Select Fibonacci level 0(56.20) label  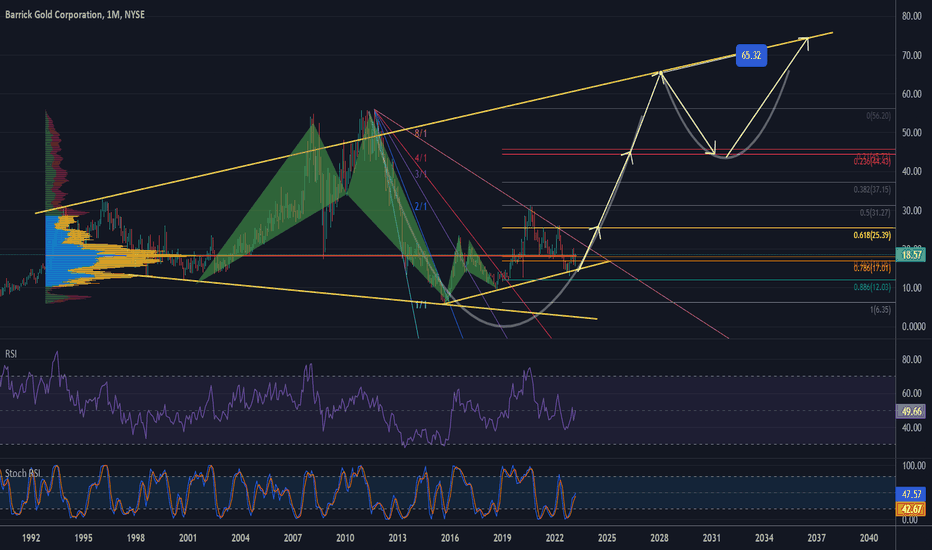click(878, 116)
